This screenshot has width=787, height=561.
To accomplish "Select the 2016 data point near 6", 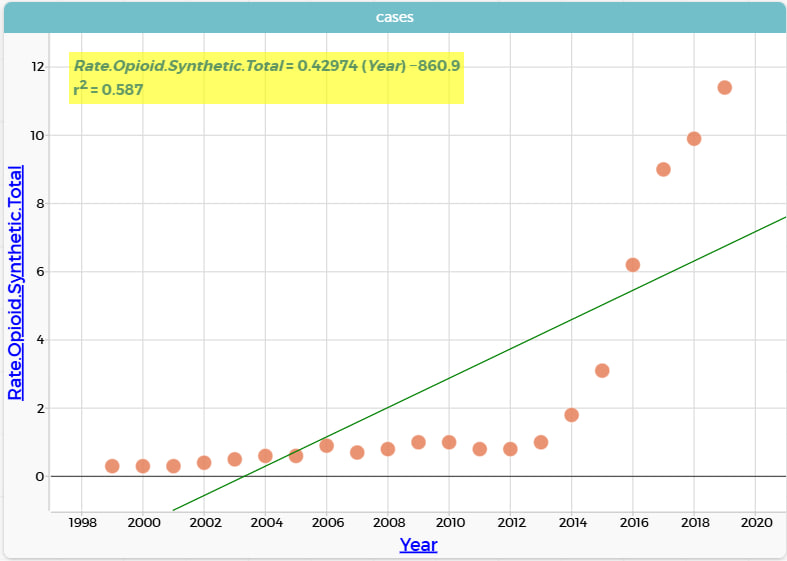I will [632, 265].
